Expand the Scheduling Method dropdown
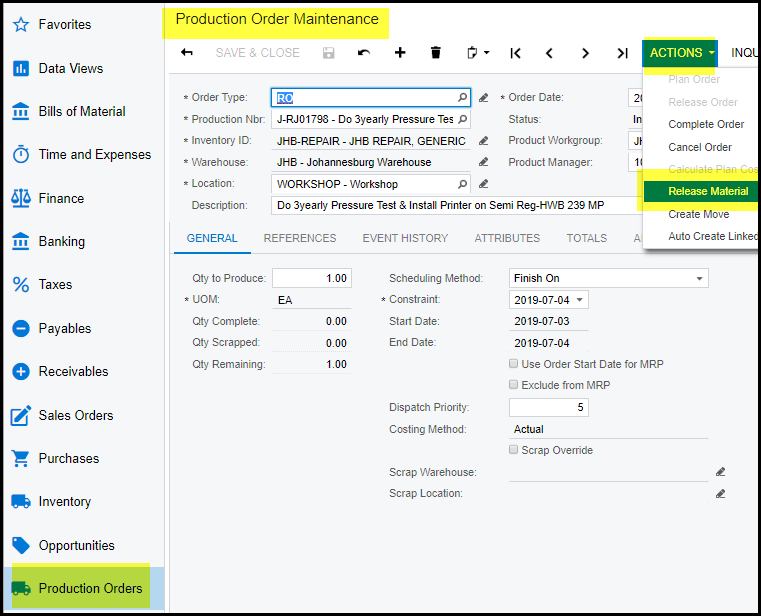The width and height of the screenshot is (761, 616). (x=699, y=278)
